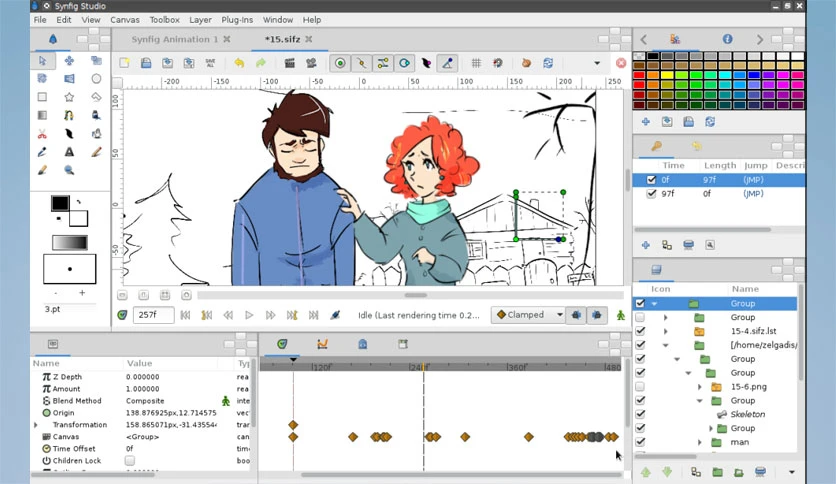Screen dimensions: 836x484
Task: Open the Clamped interpolation dropdown
Action: pyautogui.click(x=528, y=315)
